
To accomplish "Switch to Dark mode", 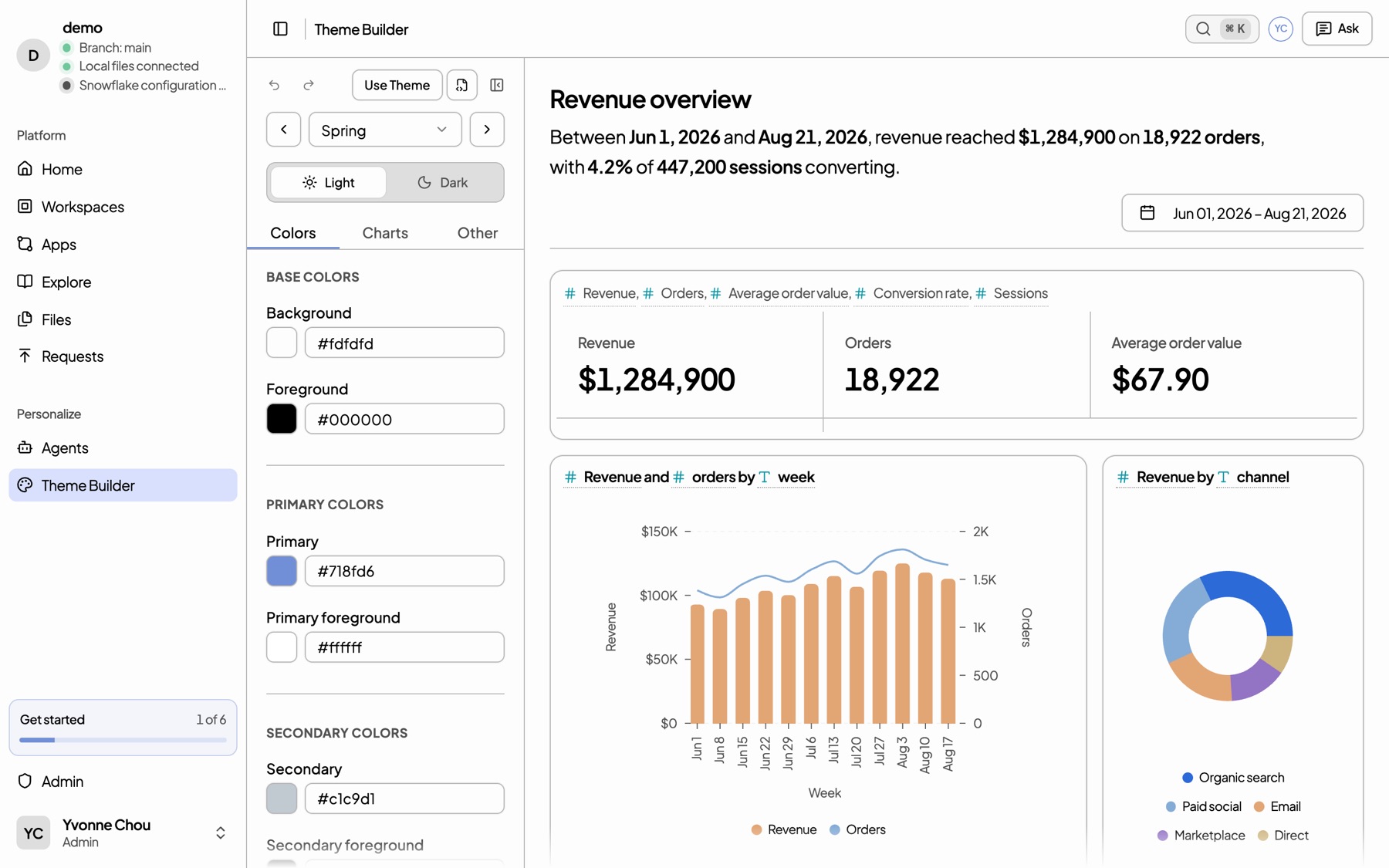I will [443, 182].
